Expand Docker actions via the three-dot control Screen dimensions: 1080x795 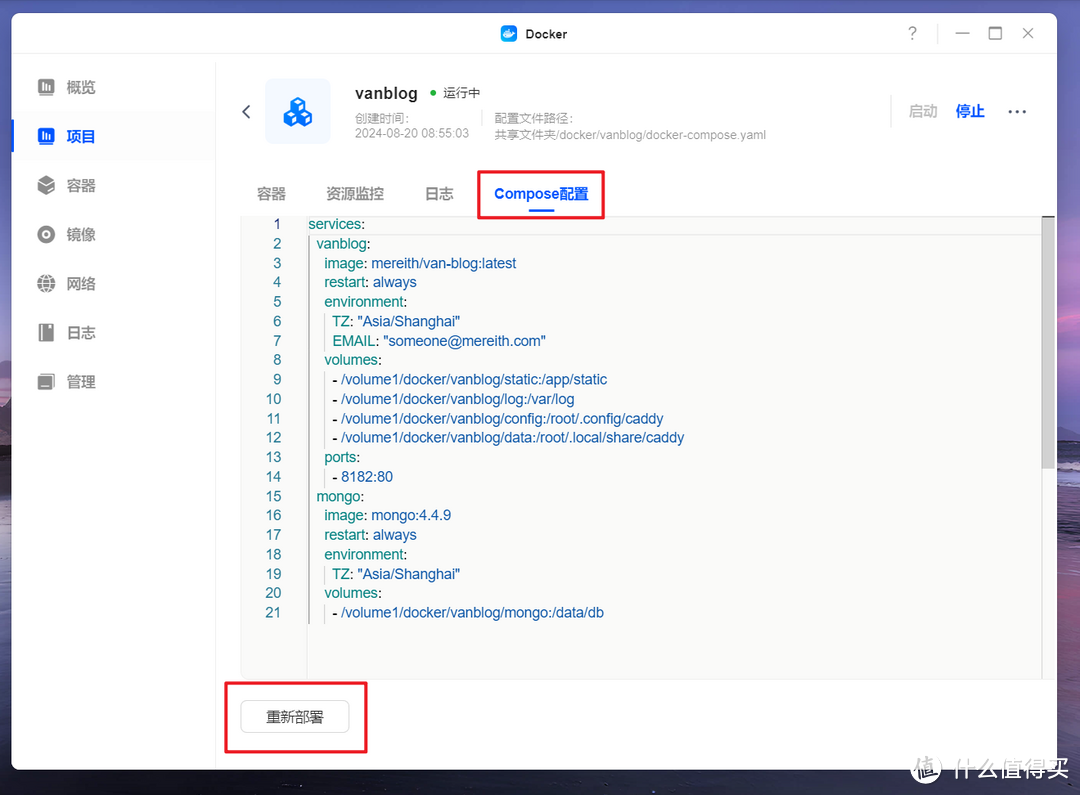[x=1017, y=111]
